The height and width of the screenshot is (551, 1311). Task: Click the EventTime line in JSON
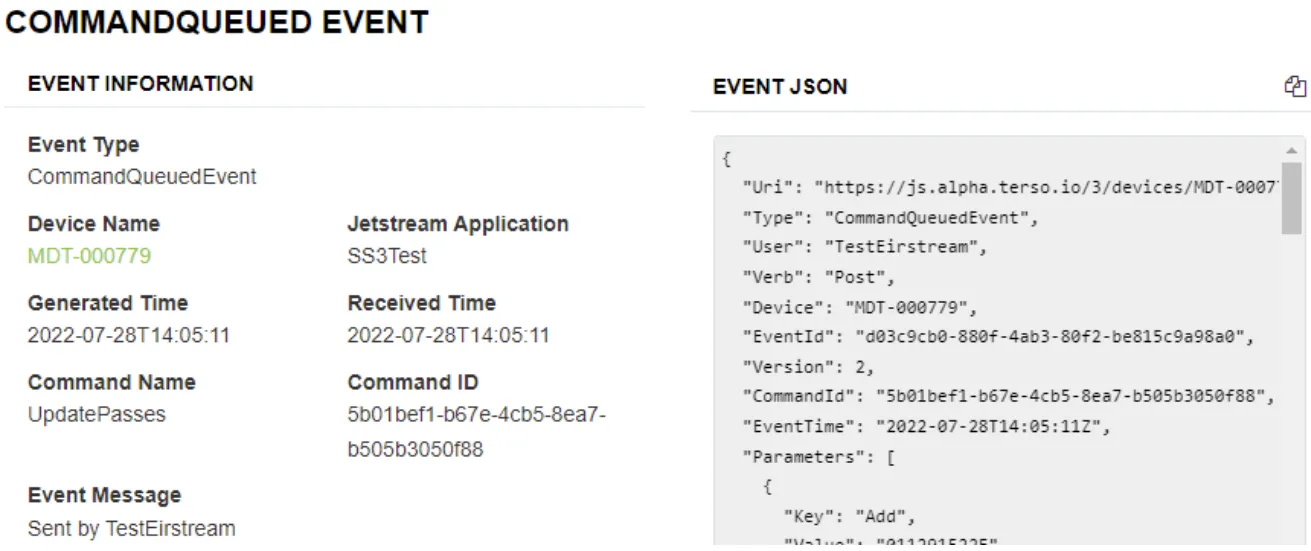coord(927,427)
